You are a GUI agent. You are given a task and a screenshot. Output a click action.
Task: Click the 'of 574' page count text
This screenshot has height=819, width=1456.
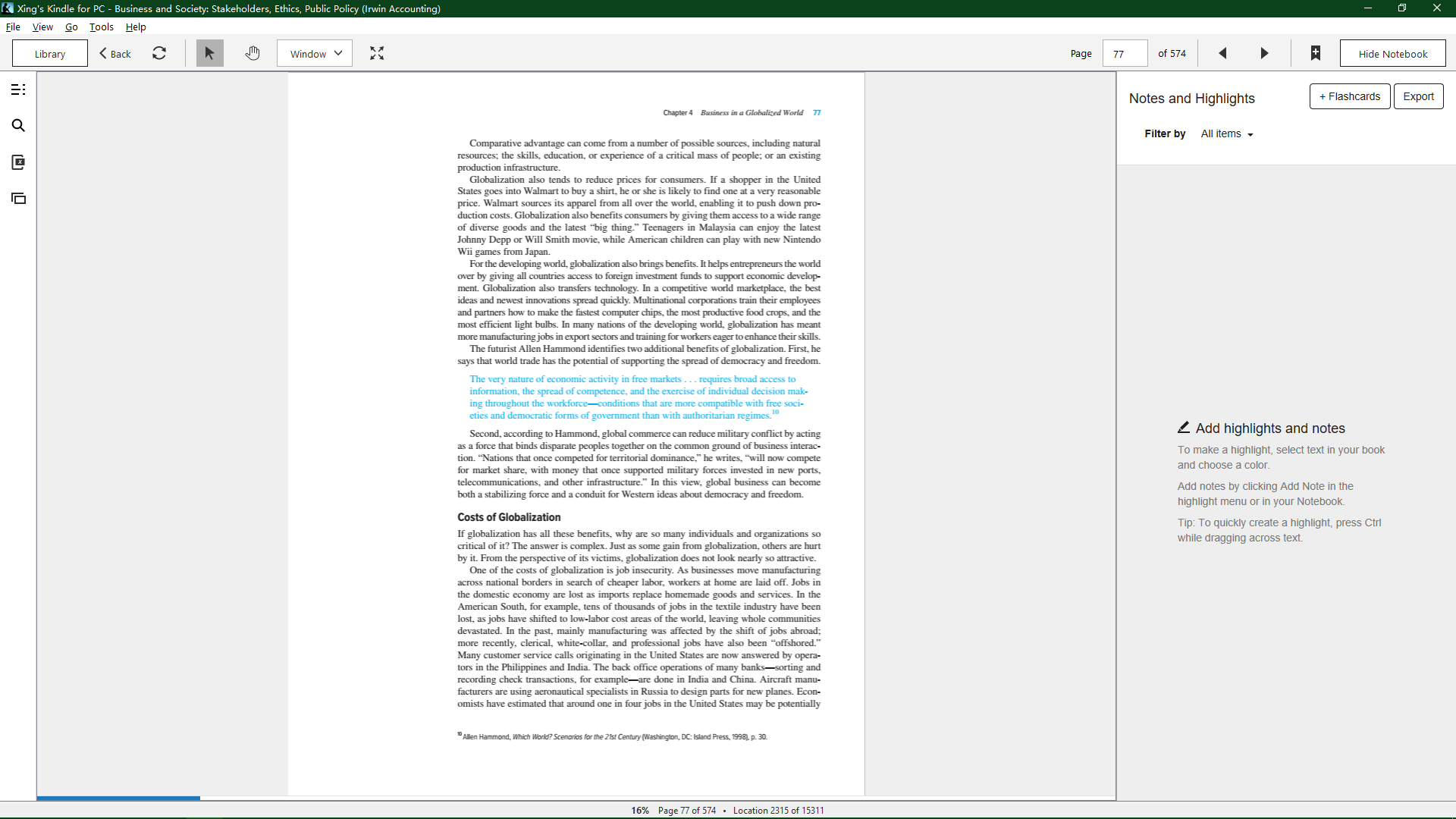point(1172,53)
